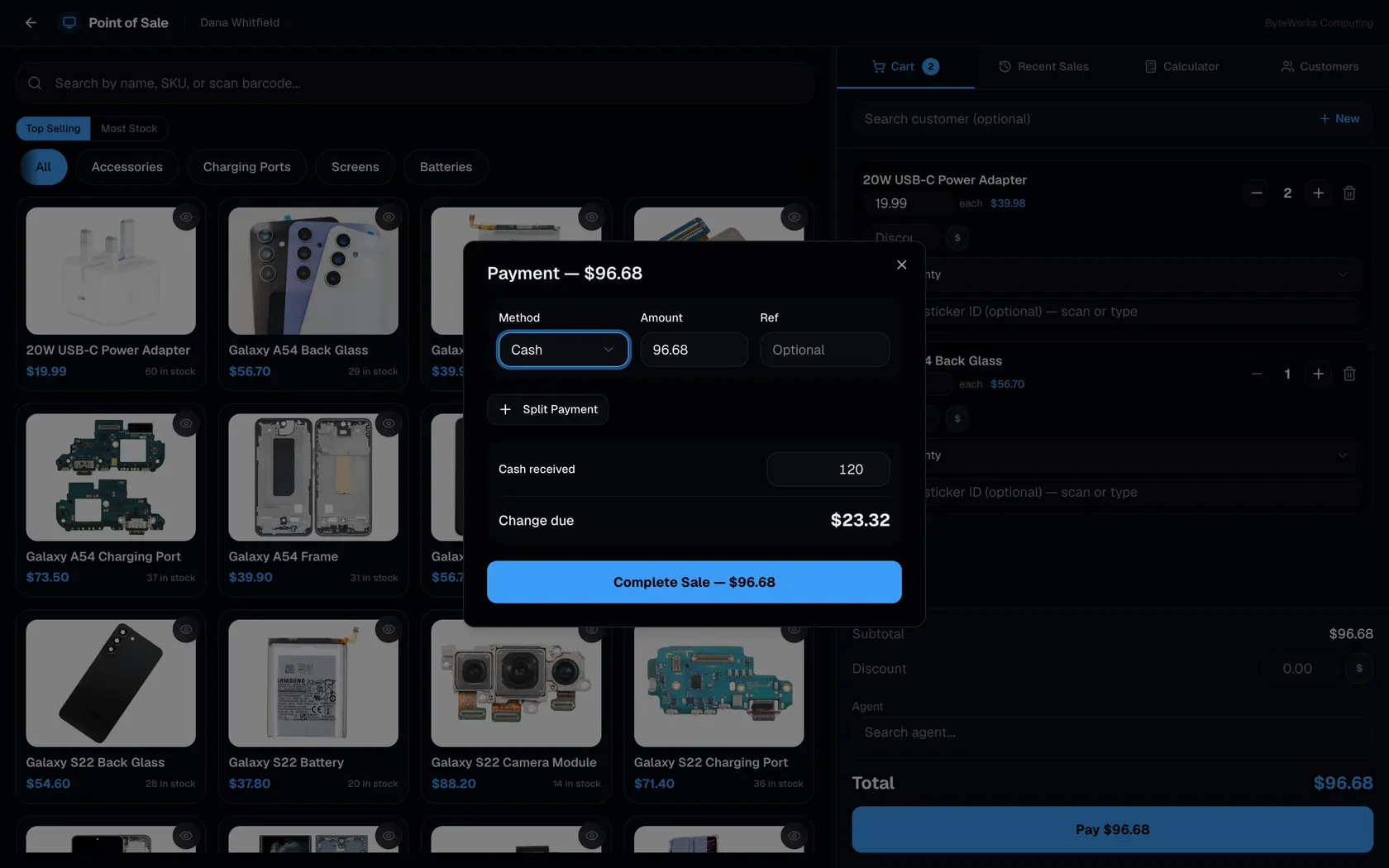The height and width of the screenshot is (868, 1389).
Task: Search customer optional field
Action: click(x=1083, y=118)
